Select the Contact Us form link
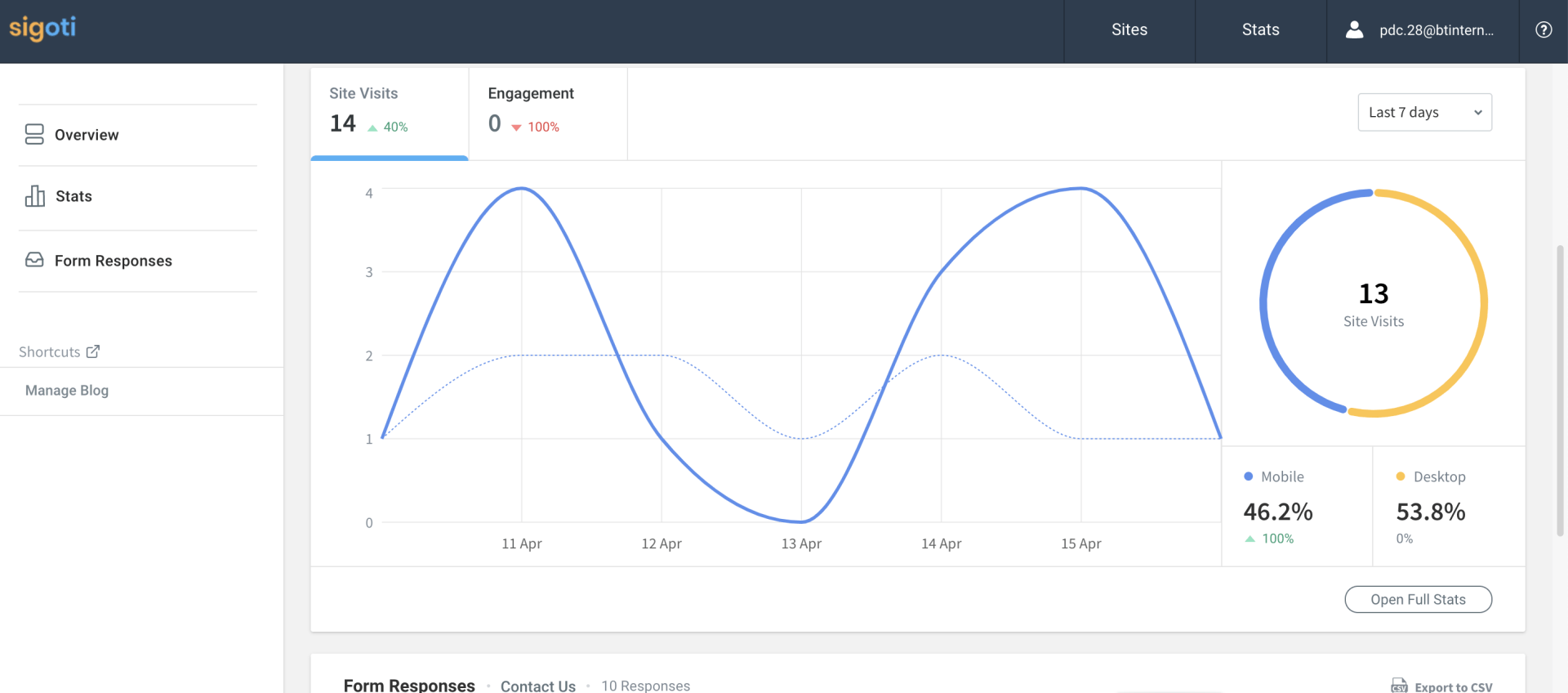Screen dimensions: 1568x693 [537, 686]
